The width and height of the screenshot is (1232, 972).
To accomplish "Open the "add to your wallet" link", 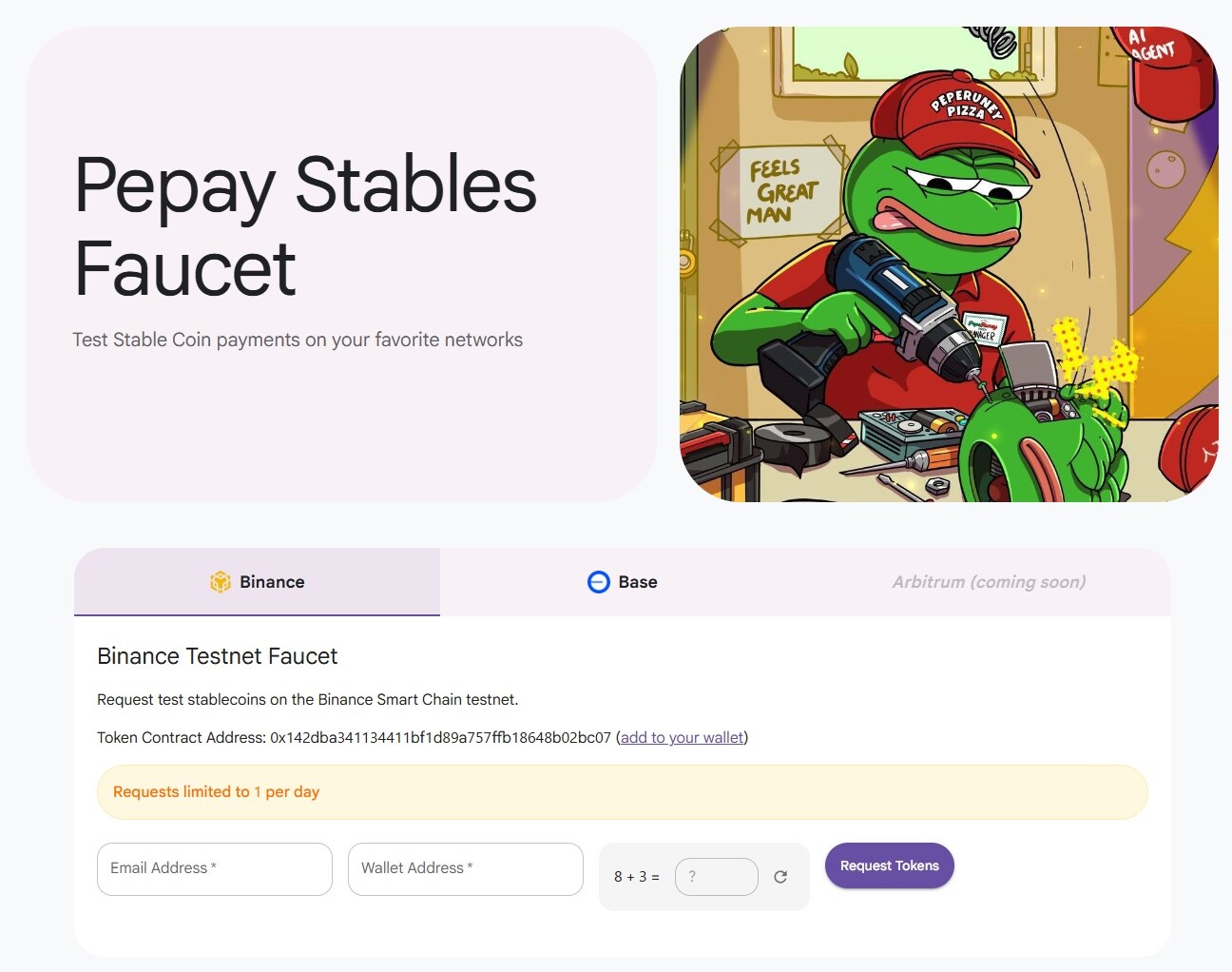I will [682, 738].
